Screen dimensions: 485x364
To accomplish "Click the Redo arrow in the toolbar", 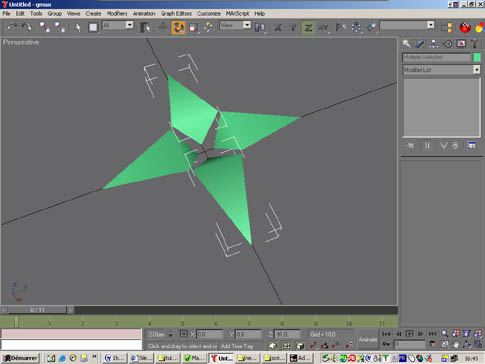I will pos(27,27).
